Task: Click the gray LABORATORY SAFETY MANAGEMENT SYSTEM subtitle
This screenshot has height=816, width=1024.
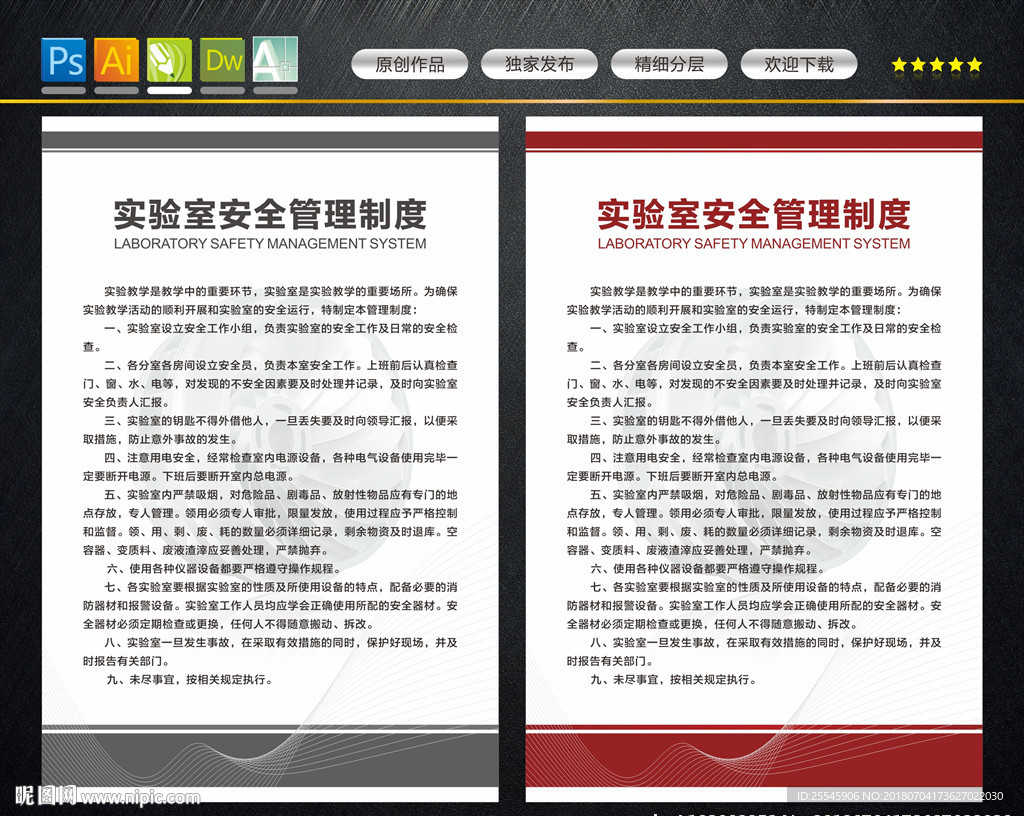Action: pyautogui.click(x=270, y=243)
